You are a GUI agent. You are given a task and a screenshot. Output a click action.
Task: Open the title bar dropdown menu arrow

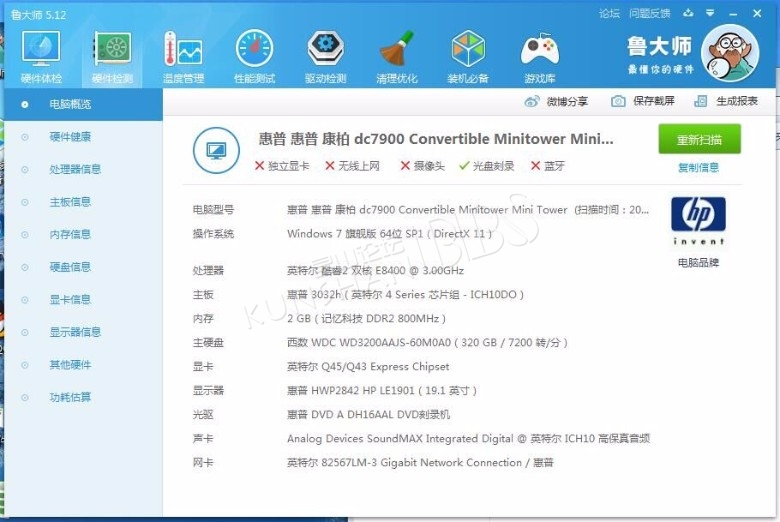710,13
